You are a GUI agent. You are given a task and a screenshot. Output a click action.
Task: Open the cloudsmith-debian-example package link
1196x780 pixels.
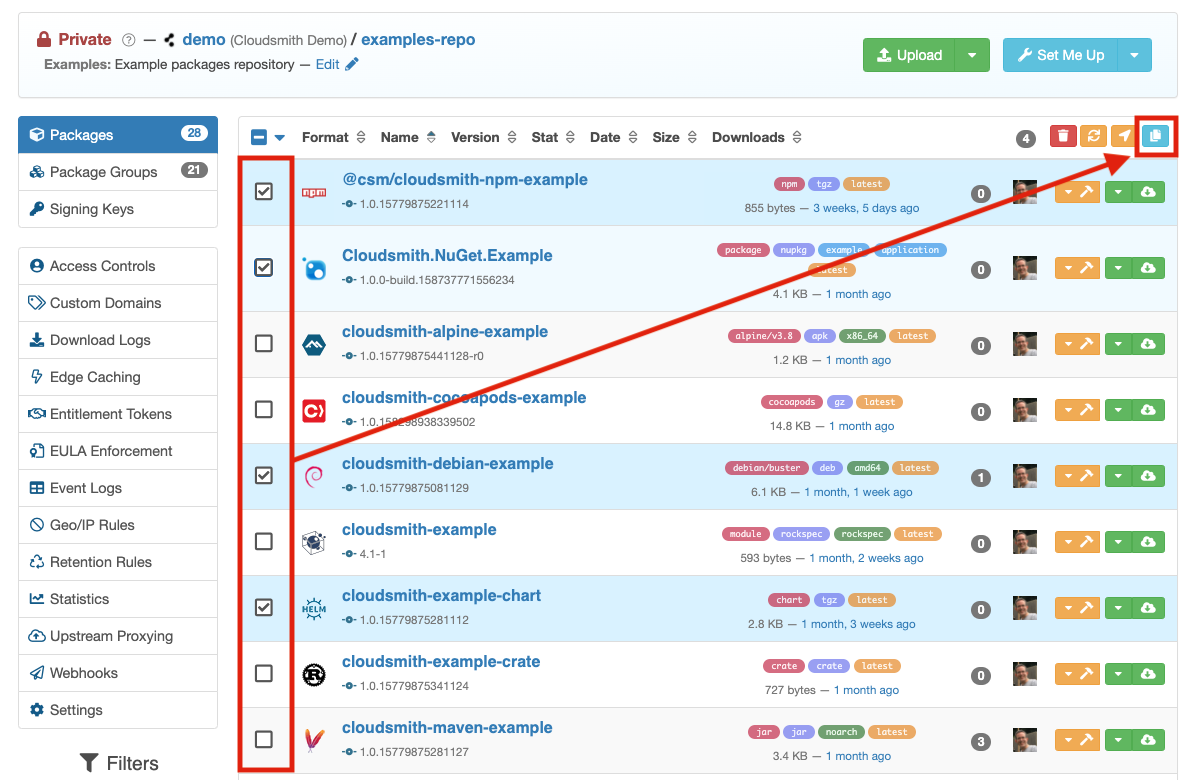click(x=448, y=464)
